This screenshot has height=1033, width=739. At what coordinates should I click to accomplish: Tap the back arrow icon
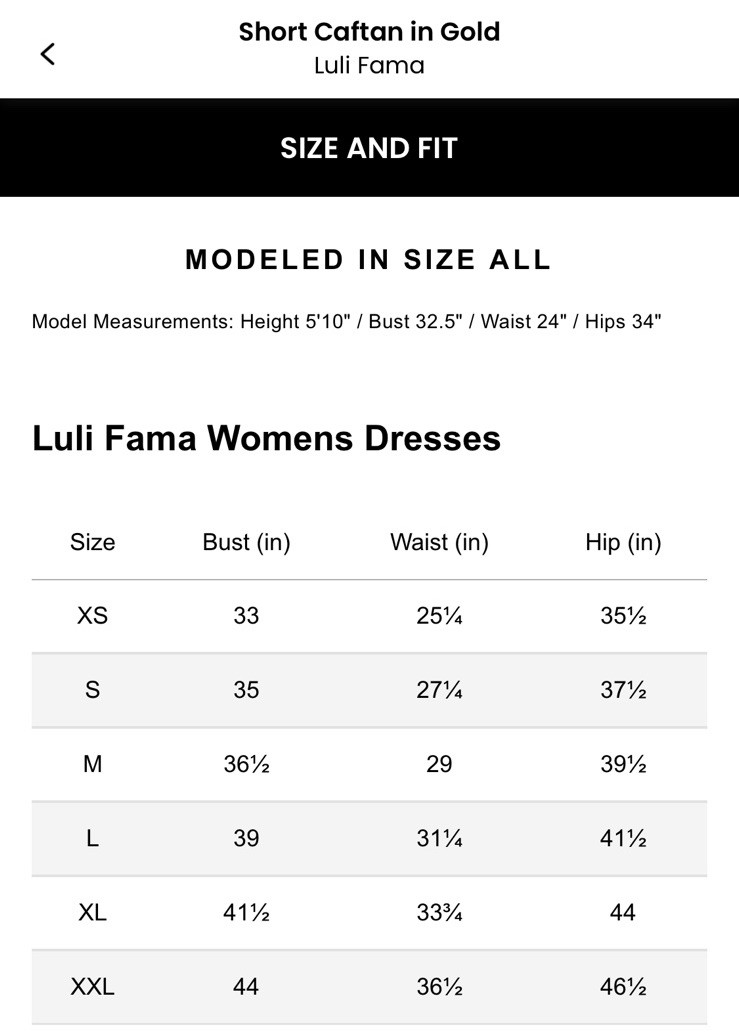point(47,54)
